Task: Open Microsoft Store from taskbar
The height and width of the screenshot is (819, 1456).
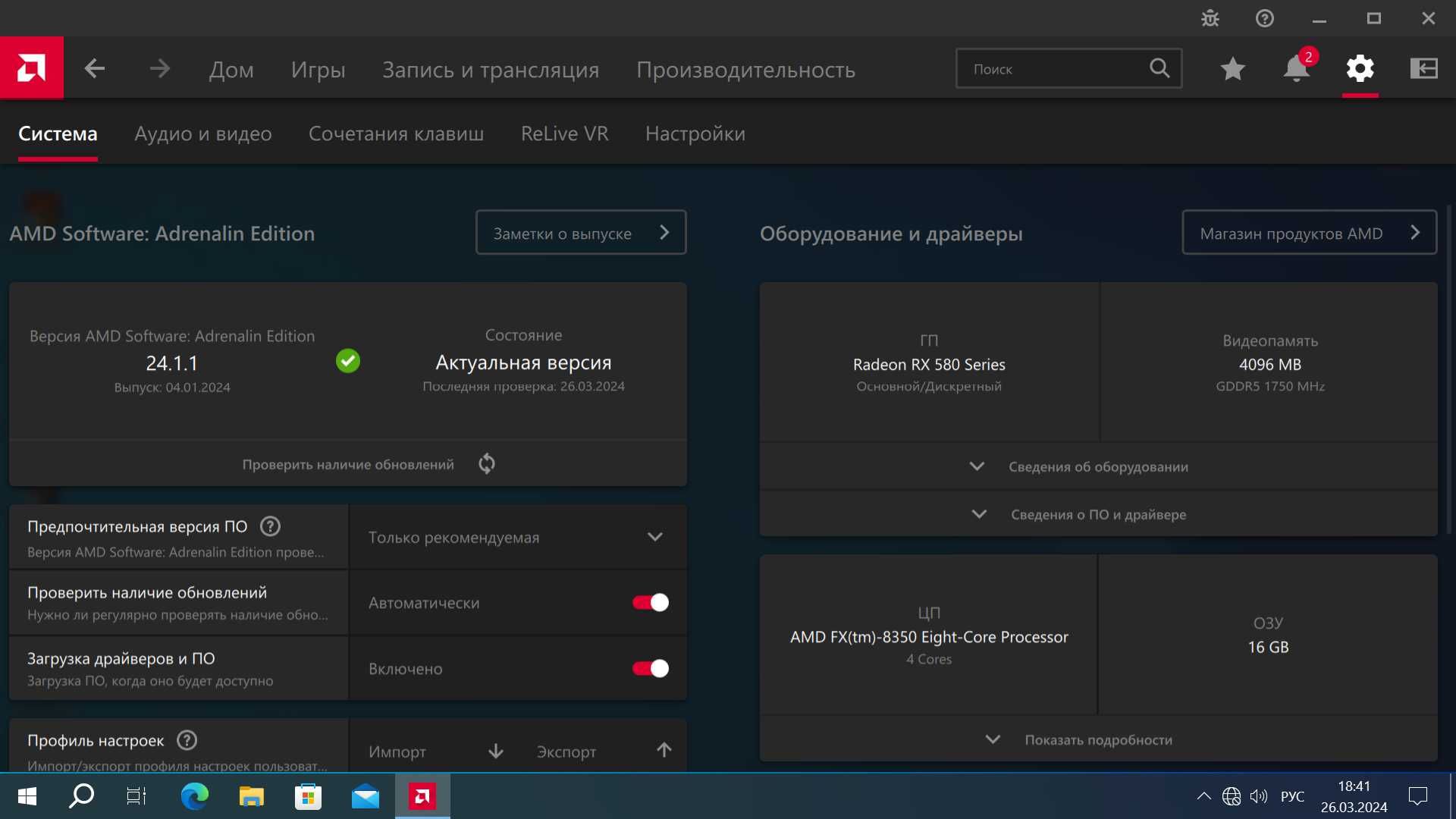Action: click(308, 796)
